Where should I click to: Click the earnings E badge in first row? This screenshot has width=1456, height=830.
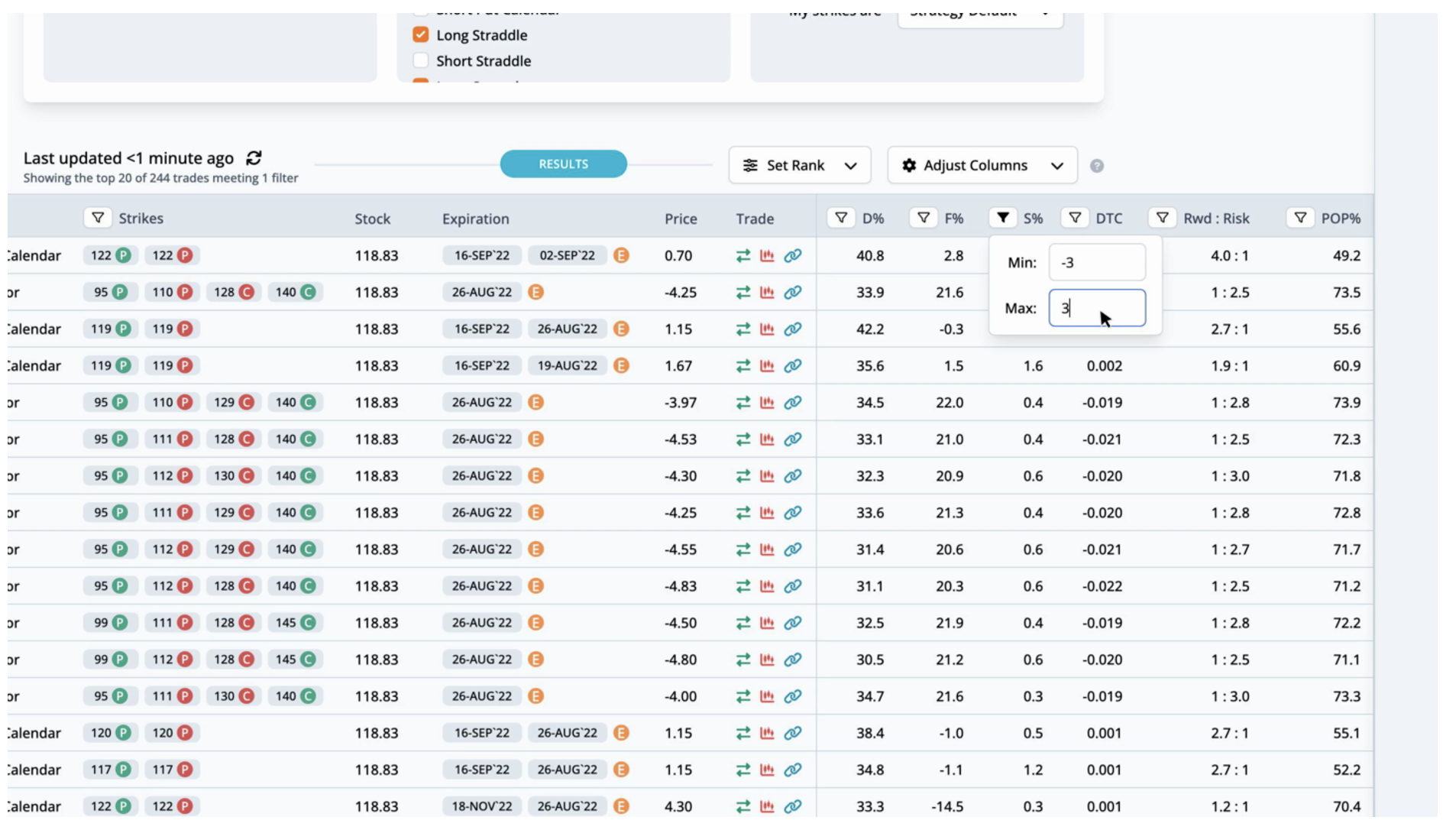click(621, 256)
